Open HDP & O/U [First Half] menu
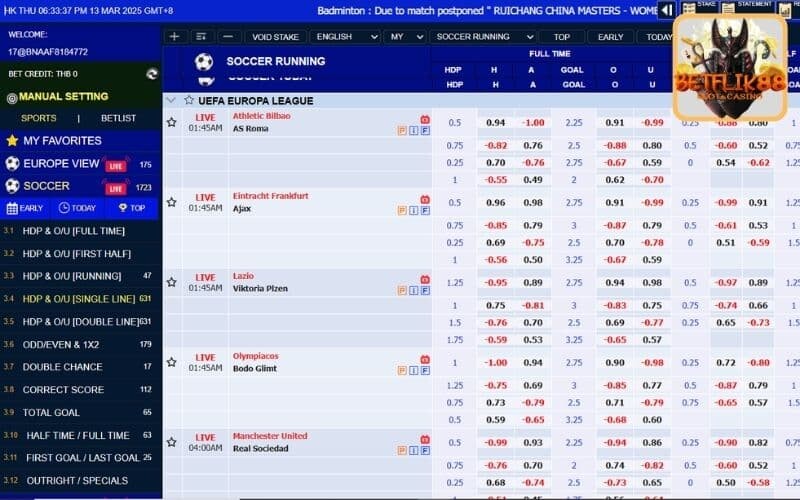 [x=81, y=254]
